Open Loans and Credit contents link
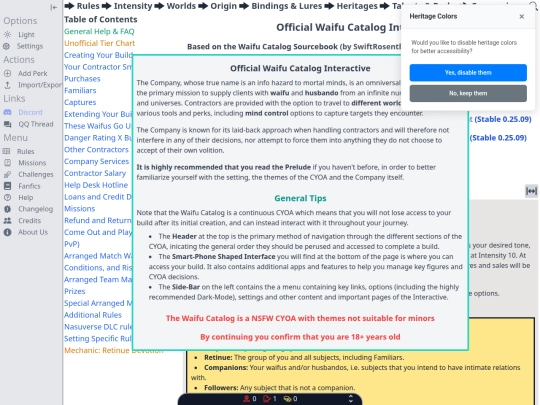 click(x=98, y=197)
